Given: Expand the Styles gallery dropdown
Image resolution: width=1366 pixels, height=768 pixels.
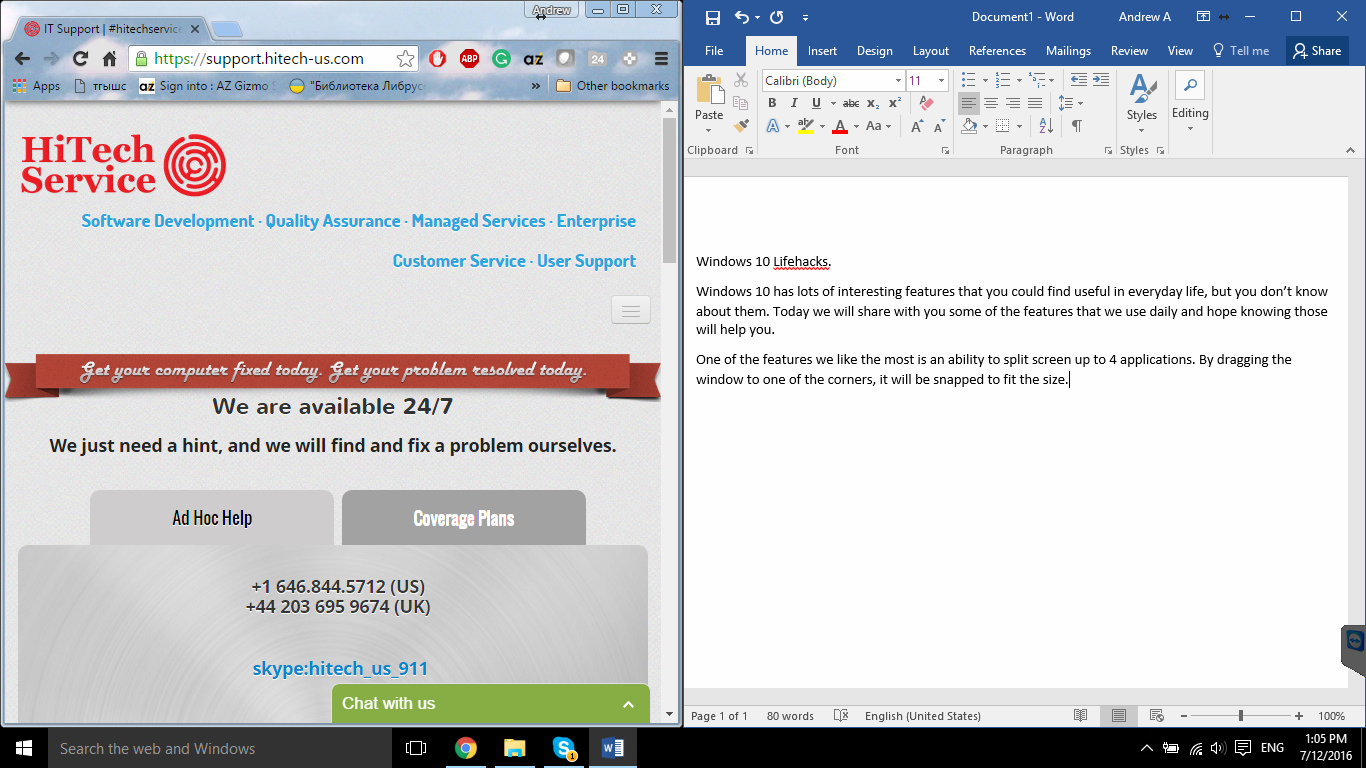Looking at the screenshot, I should [1142, 130].
